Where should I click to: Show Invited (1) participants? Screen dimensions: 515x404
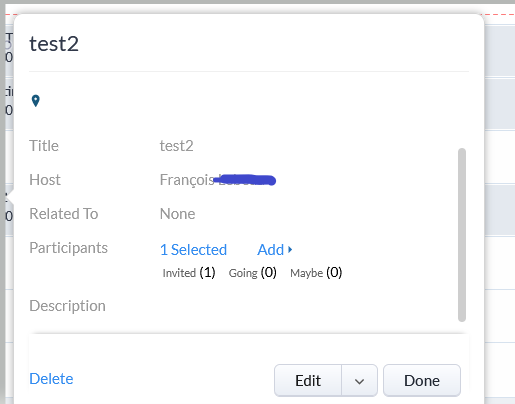click(x=189, y=273)
